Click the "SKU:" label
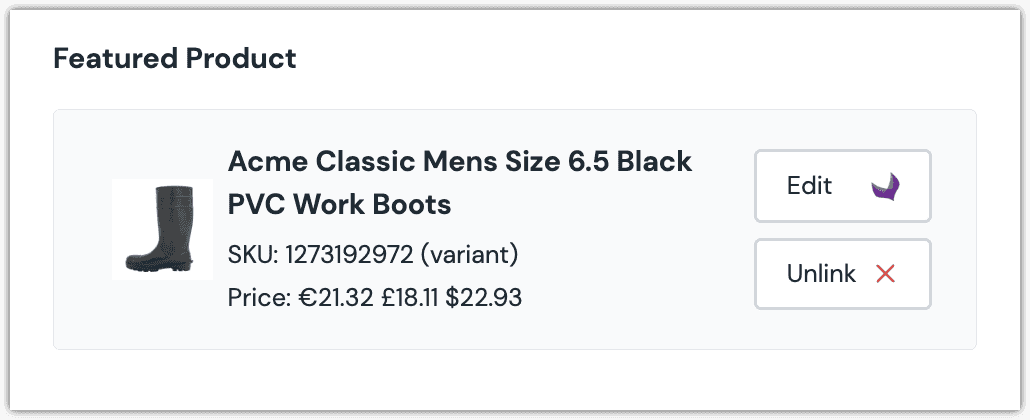The width and height of the screenshot is (1030, 420). coord(254,254)
